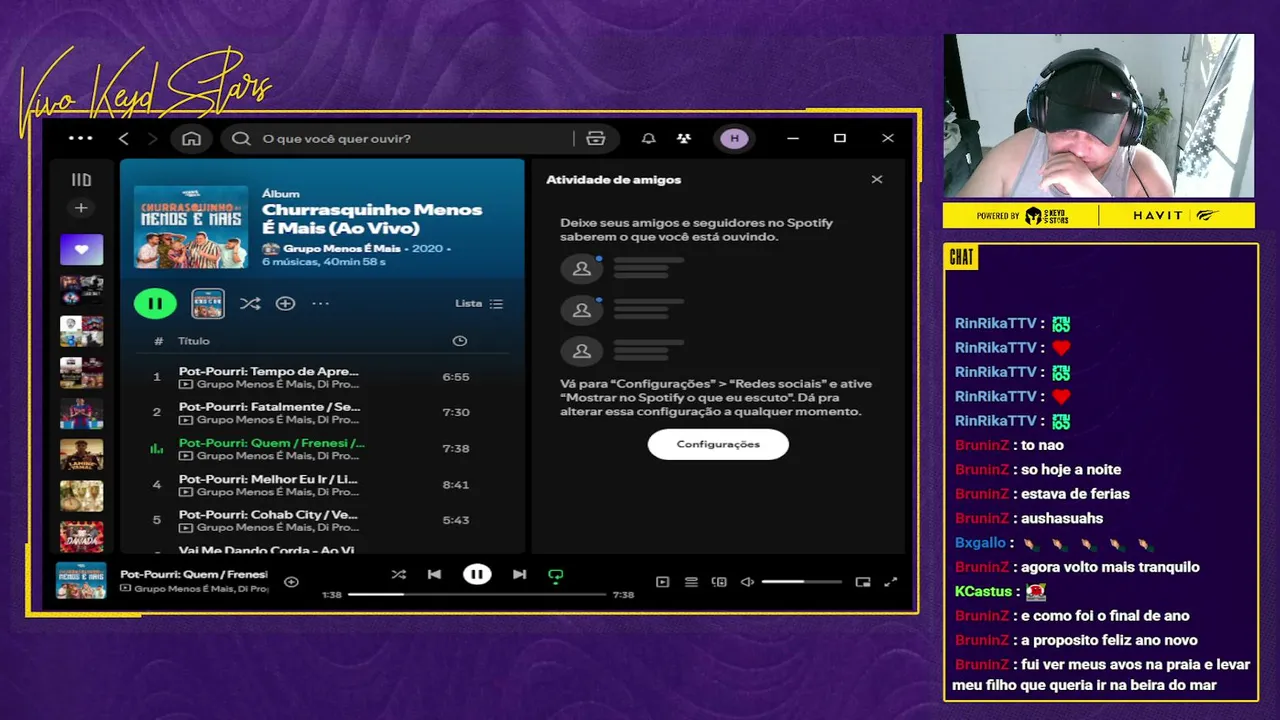
Task: Pause playback in the player bar
Action: coord(477,575)
